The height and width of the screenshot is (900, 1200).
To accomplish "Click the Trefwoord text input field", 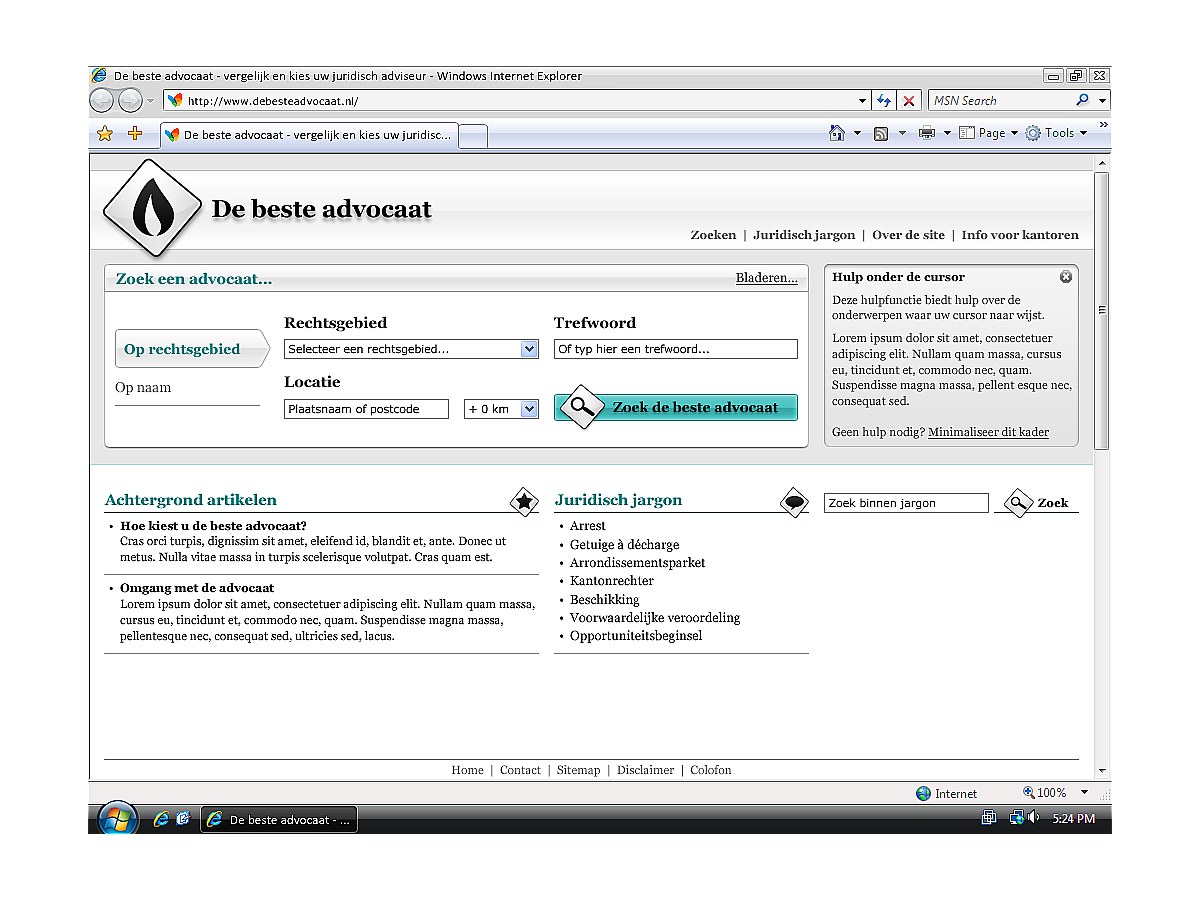I will point(675,348).
